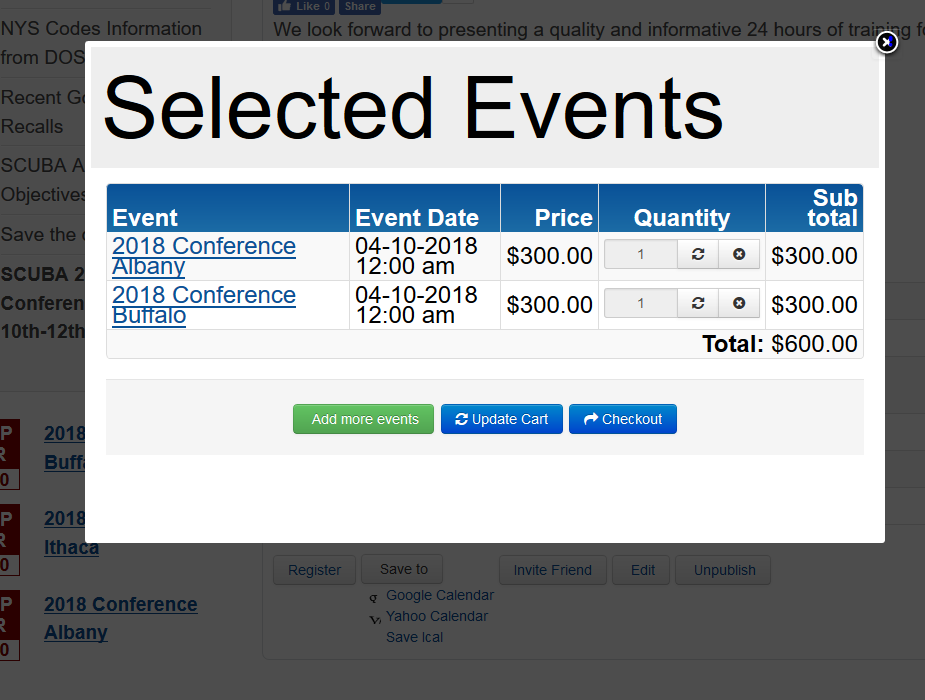Click the Invite Friend button
Screen dimensions: 925x700
point(553,570)
